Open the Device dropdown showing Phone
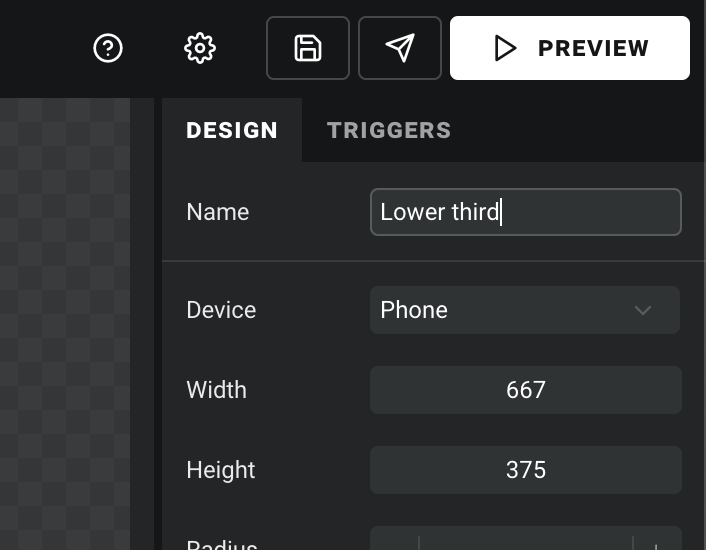Viewport: 706px width, 550px height. tap(525, 310)
